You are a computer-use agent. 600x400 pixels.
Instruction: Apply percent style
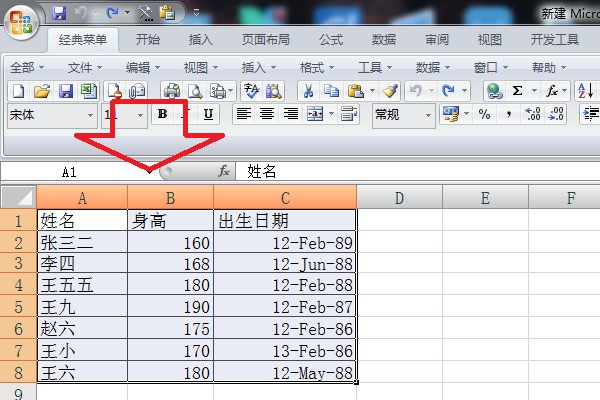click(484, 114)
